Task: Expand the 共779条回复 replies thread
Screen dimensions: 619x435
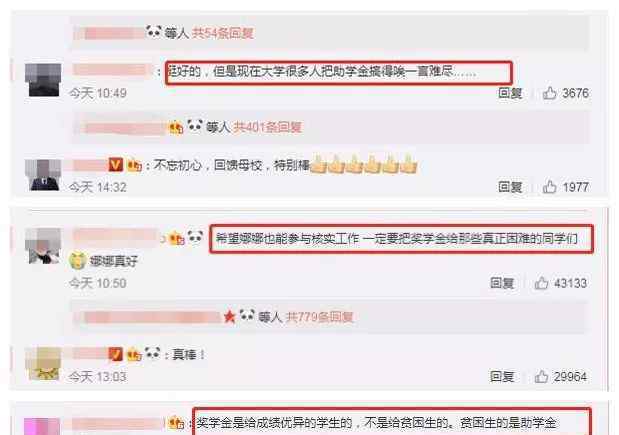Action: coord(319,317)
